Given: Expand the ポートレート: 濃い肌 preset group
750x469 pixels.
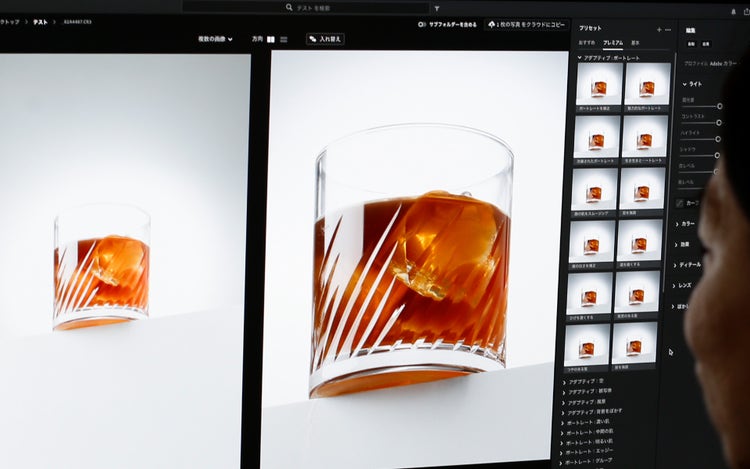Looking at the screenshot, I should pos(563,423).
